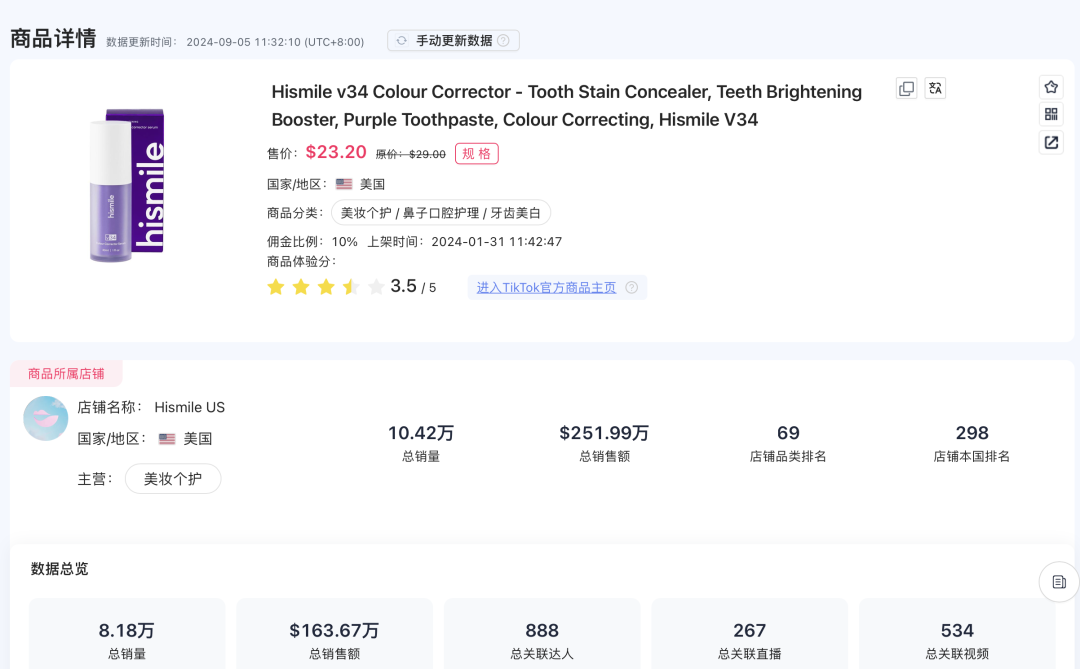
Task: Click 888 总关联达人 card
Action: pos(542,634)
